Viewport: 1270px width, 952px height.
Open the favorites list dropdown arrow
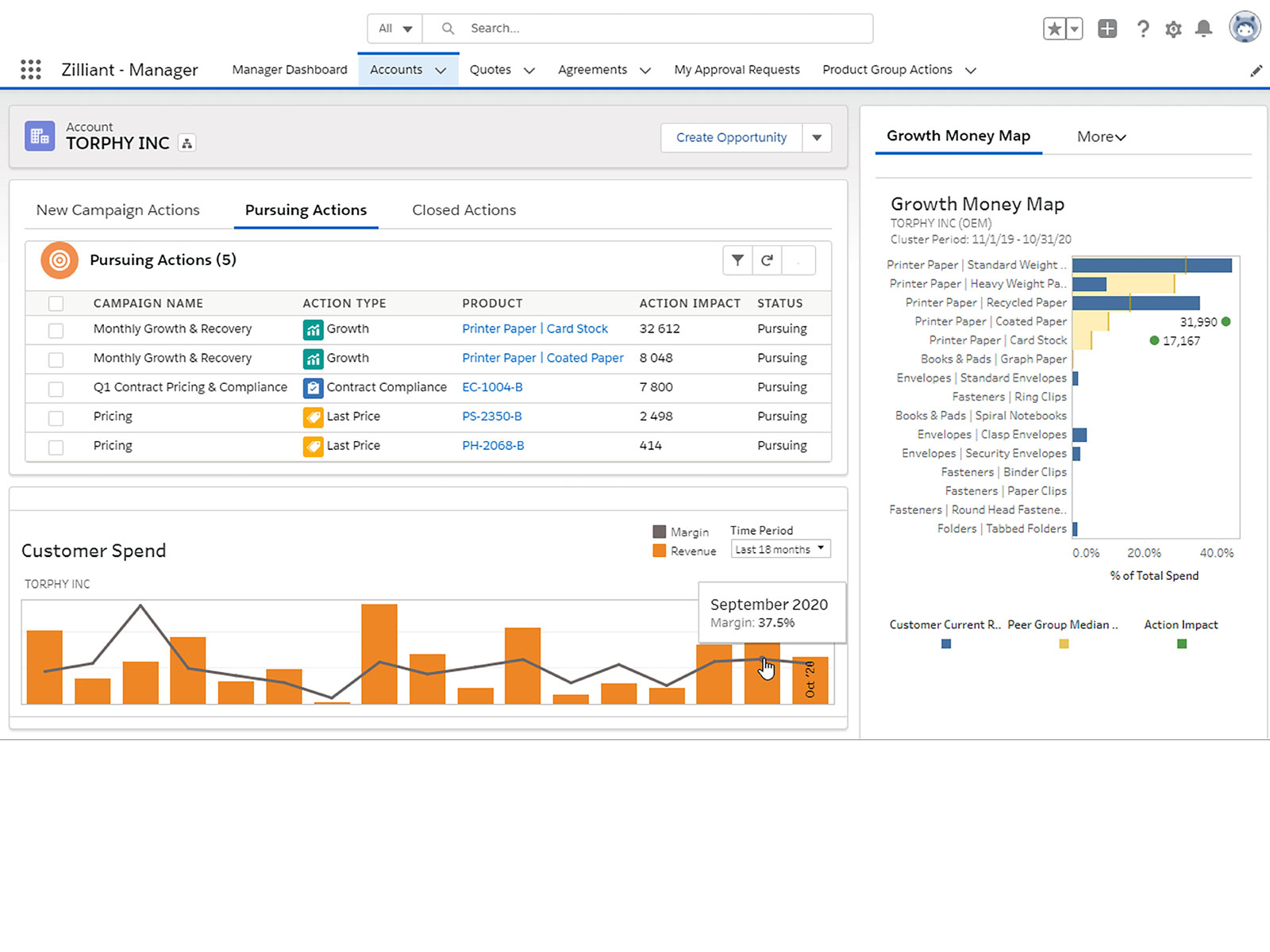coord(1074,29)
